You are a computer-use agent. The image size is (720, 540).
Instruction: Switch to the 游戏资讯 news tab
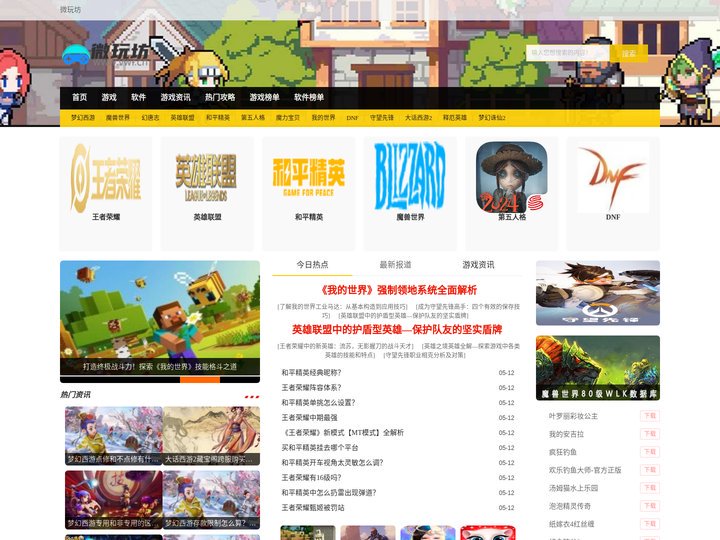click(478, 264)
